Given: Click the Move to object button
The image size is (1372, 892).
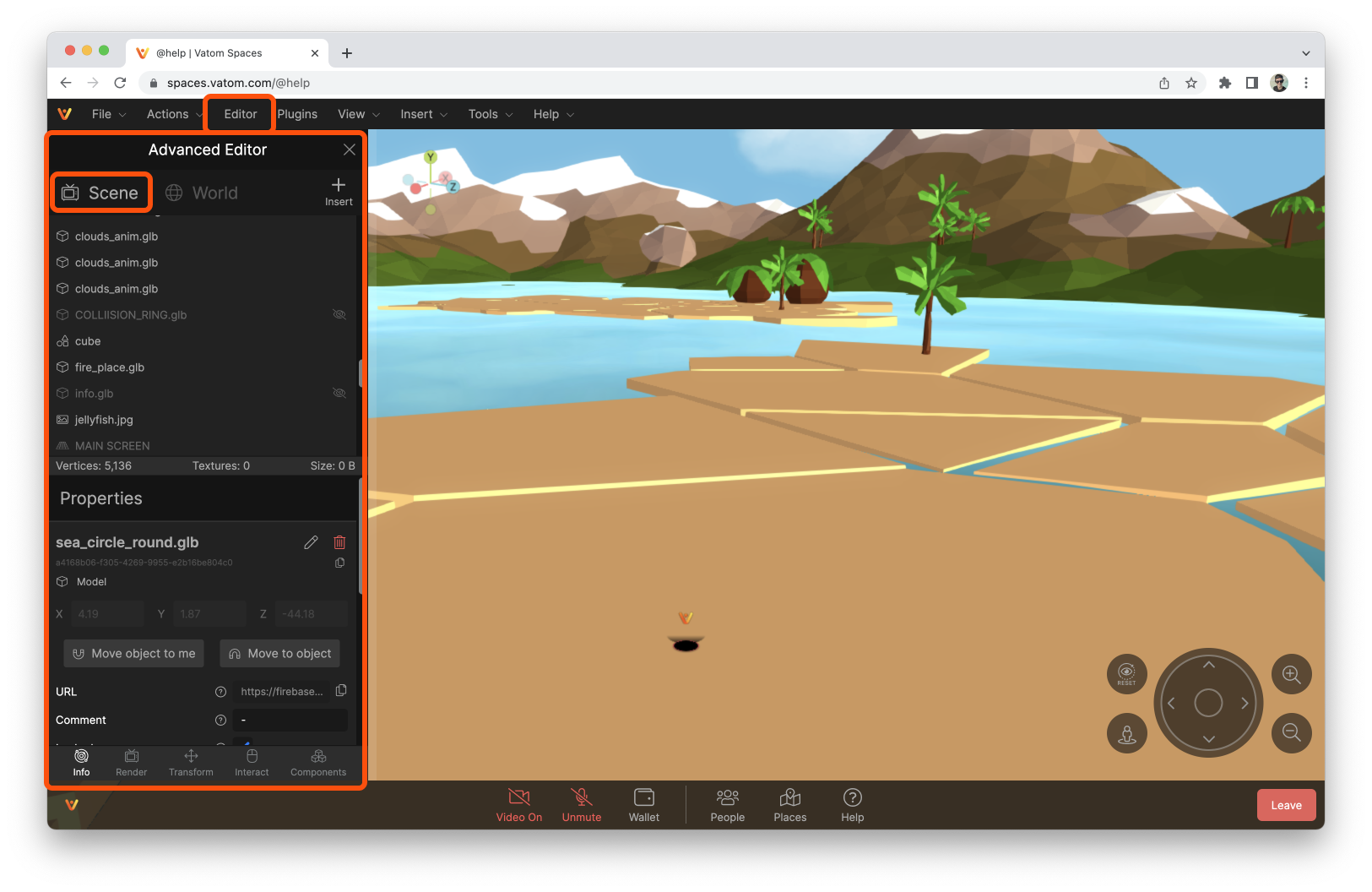Looking at the screenshot, I should click(280, 654).
